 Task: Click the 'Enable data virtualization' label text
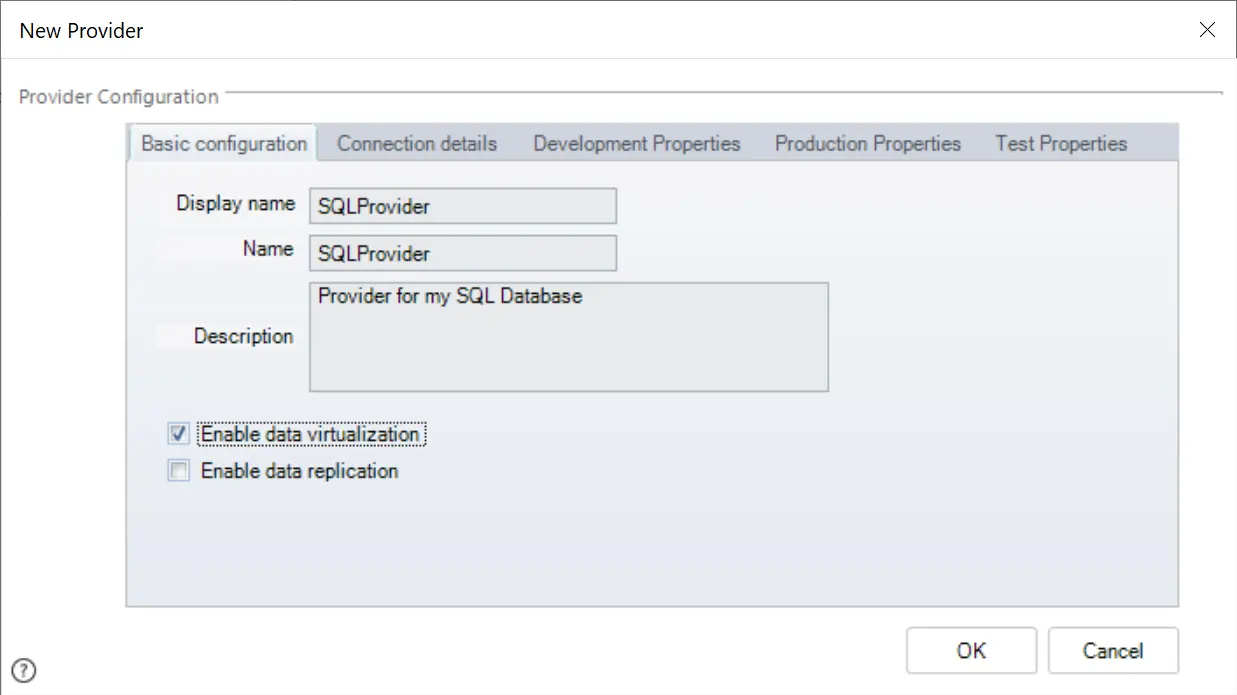(311, 434)
